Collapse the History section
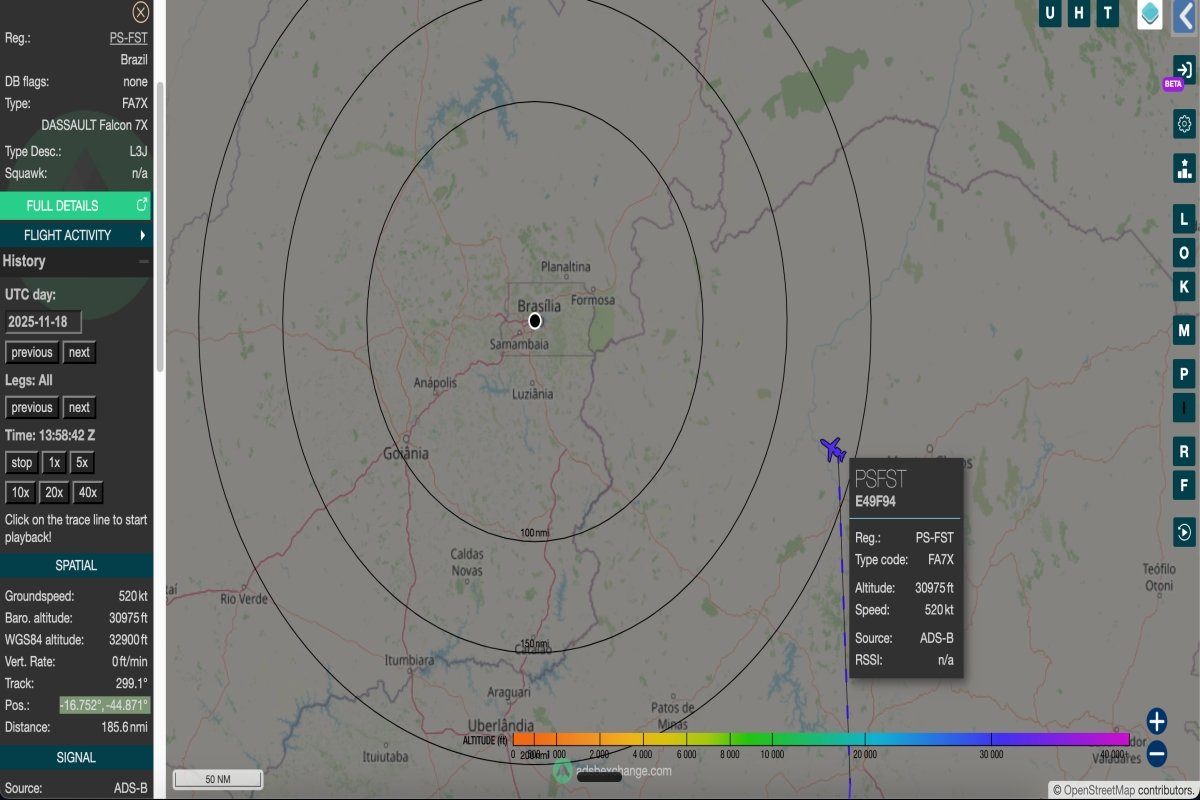Image resolution: width=1200 pixels, height=800 pixels. (x=143, y=261)
